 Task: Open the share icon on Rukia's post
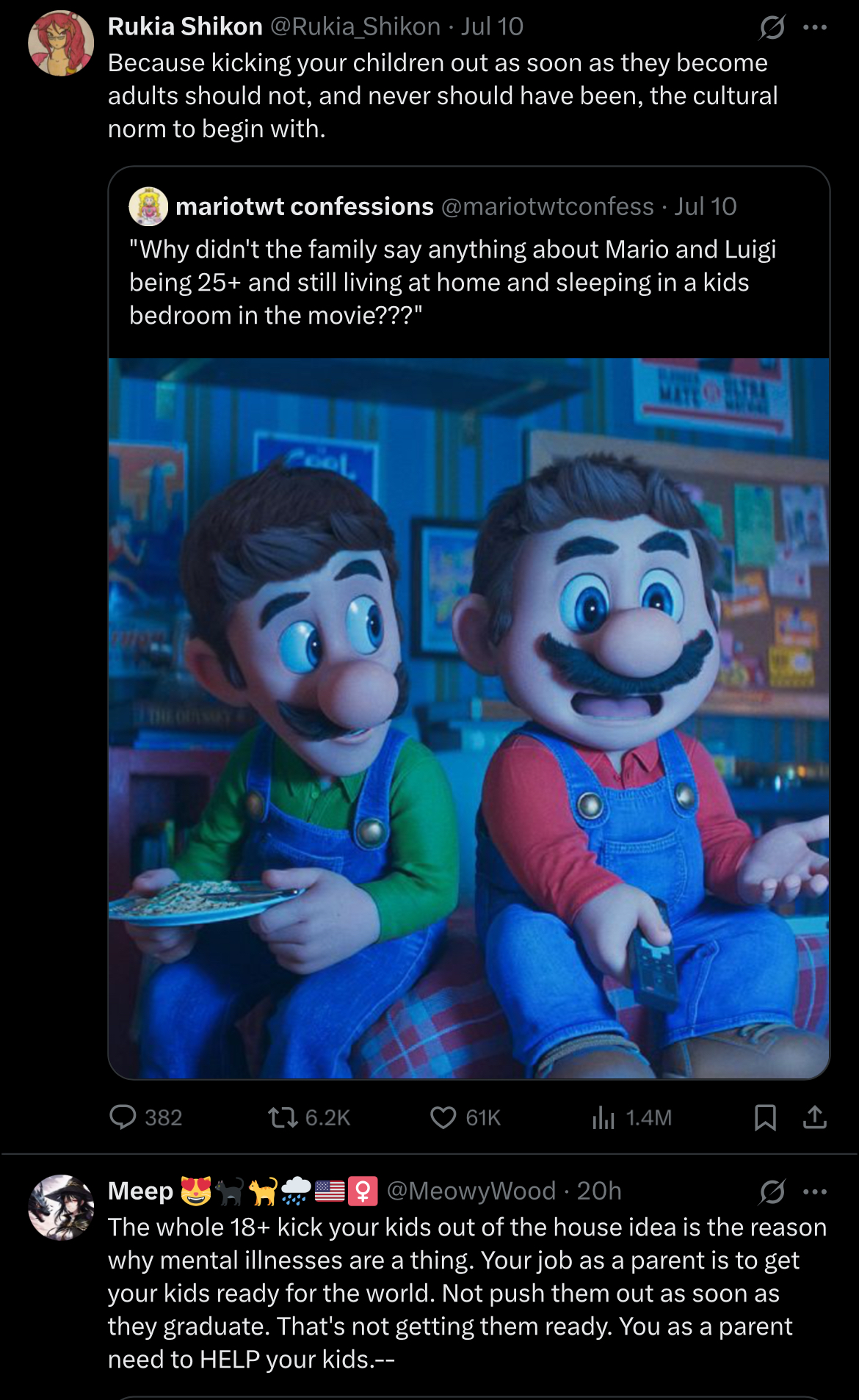[x=814, y=1117]
